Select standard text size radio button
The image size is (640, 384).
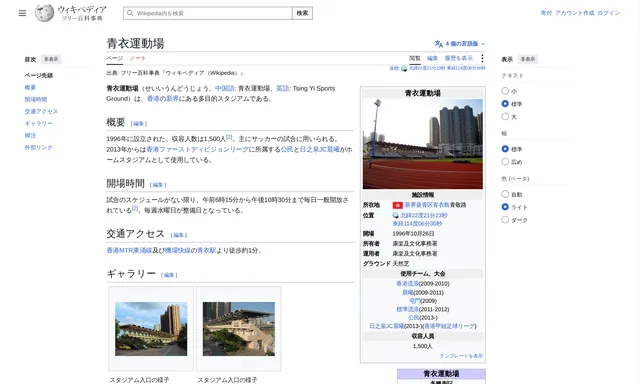505,104
